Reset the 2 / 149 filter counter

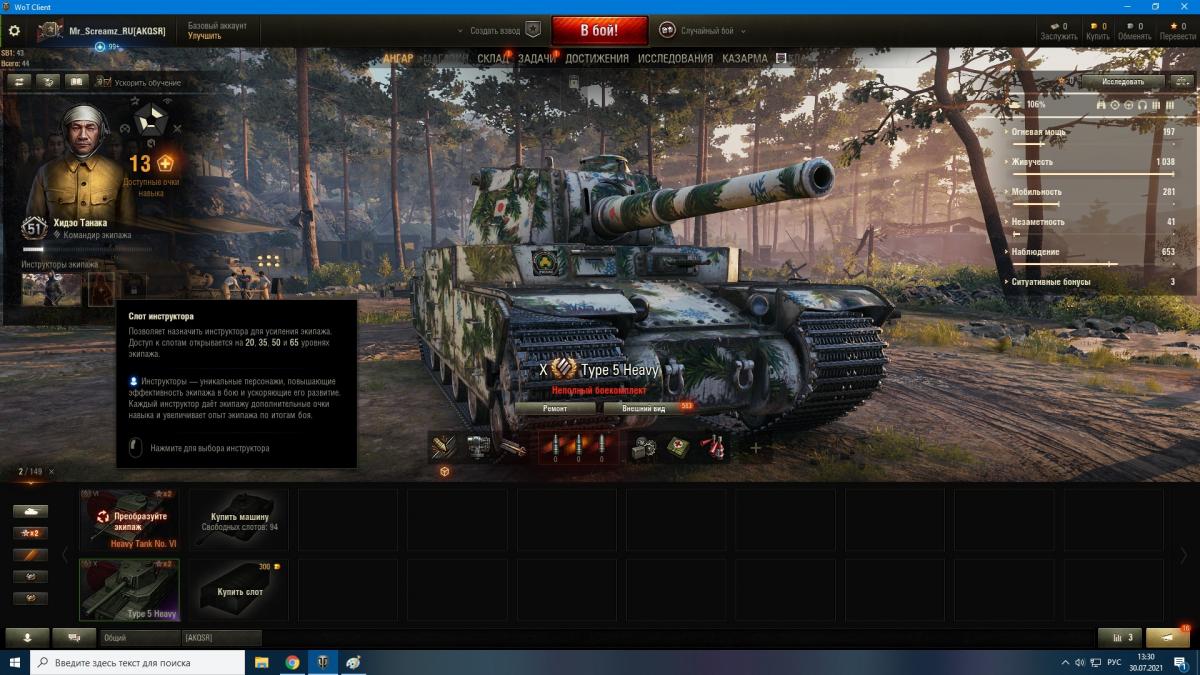(x=52, y=471)
